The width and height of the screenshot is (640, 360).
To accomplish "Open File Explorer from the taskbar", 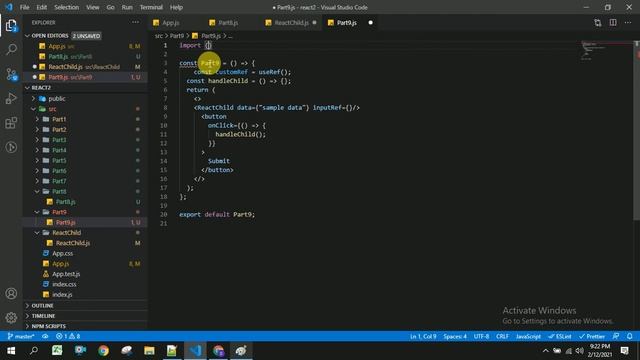I will click(149, 351).
